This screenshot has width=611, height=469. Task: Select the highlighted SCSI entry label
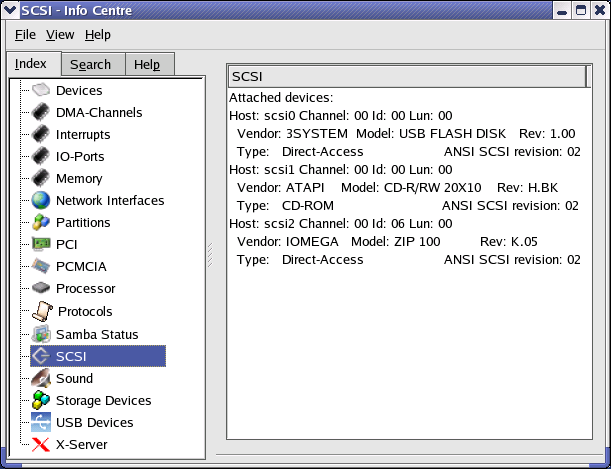pyautogui.click(x=71, y=356)
